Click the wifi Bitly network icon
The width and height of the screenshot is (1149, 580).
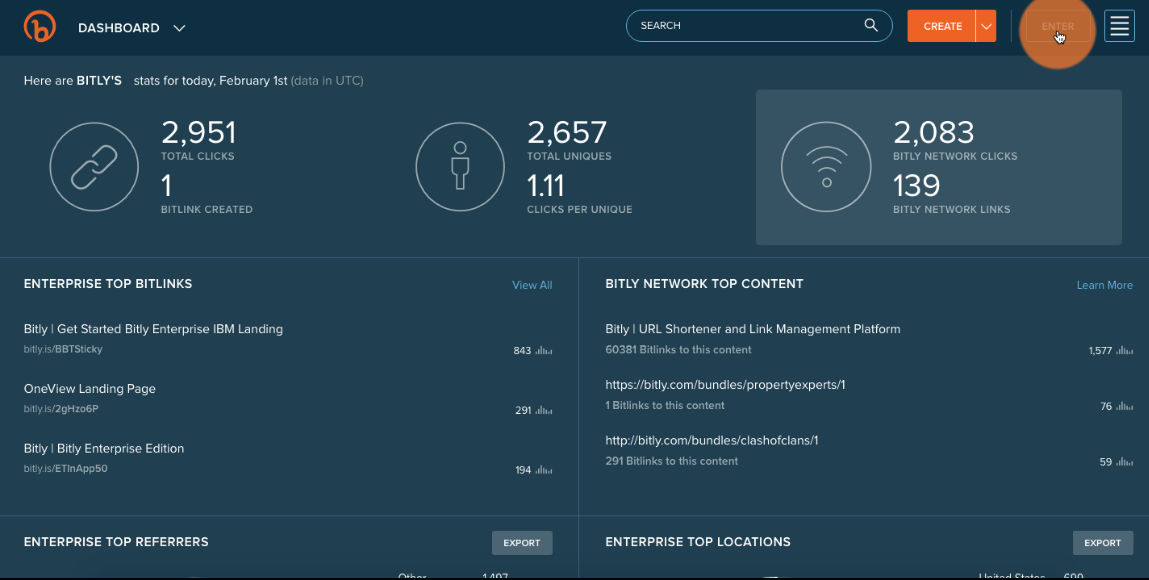point(826,167)
